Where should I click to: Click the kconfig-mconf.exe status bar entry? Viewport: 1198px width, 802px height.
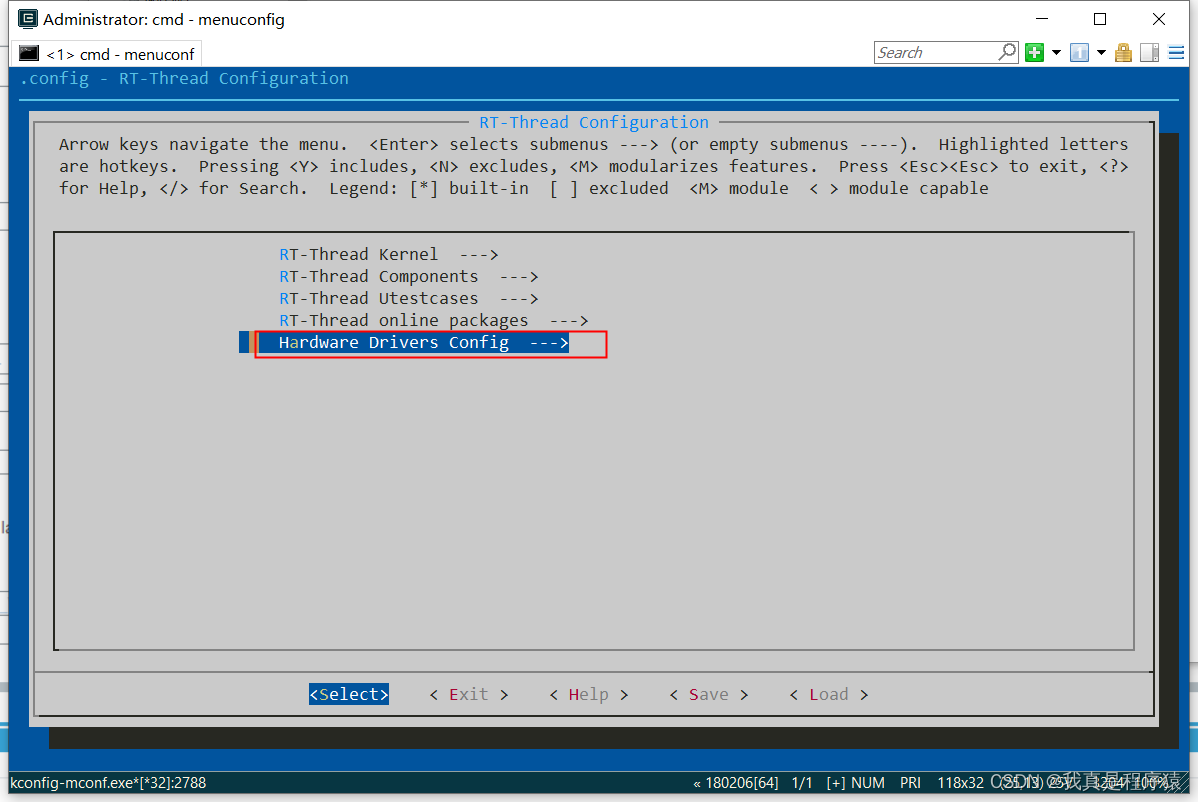(108, 783)
